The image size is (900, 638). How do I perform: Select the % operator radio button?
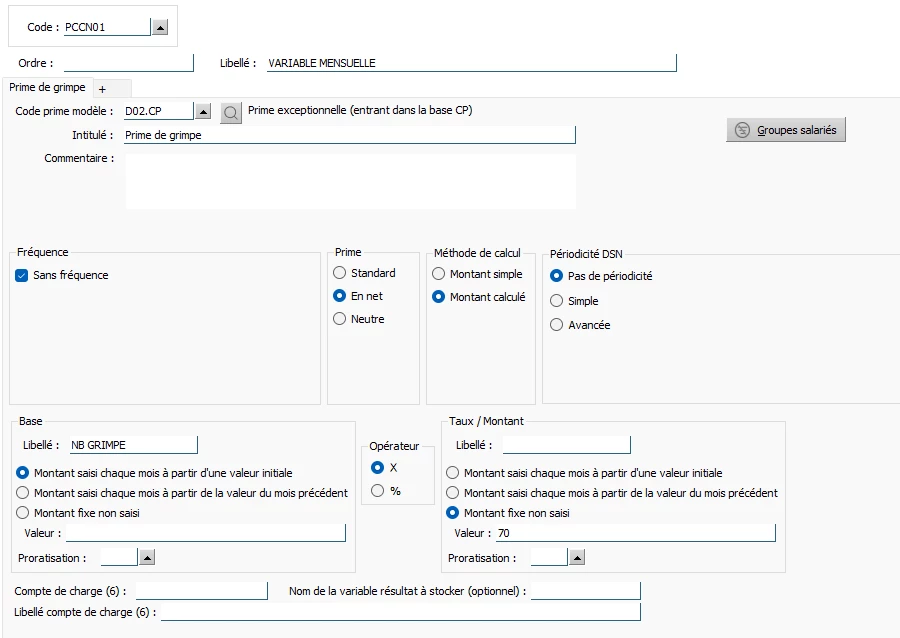377,491
